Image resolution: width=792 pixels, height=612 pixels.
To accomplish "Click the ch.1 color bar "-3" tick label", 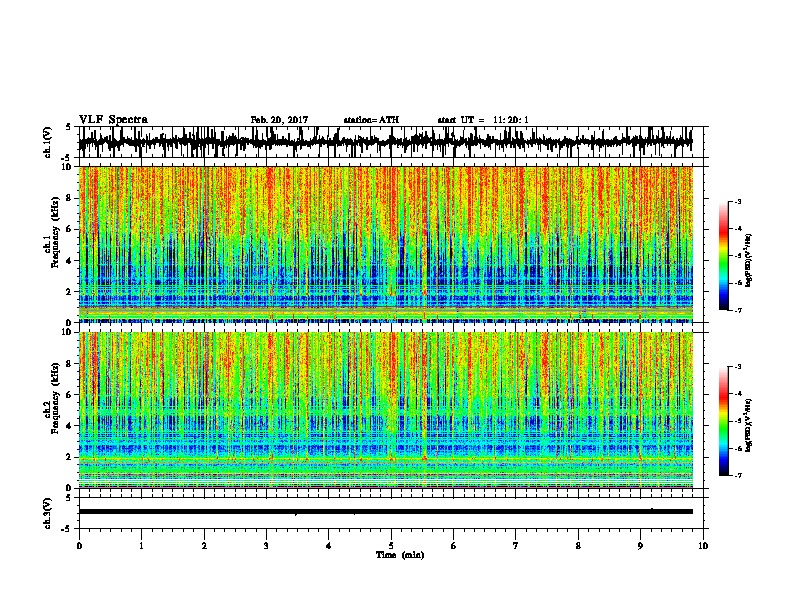I will 738,201.
